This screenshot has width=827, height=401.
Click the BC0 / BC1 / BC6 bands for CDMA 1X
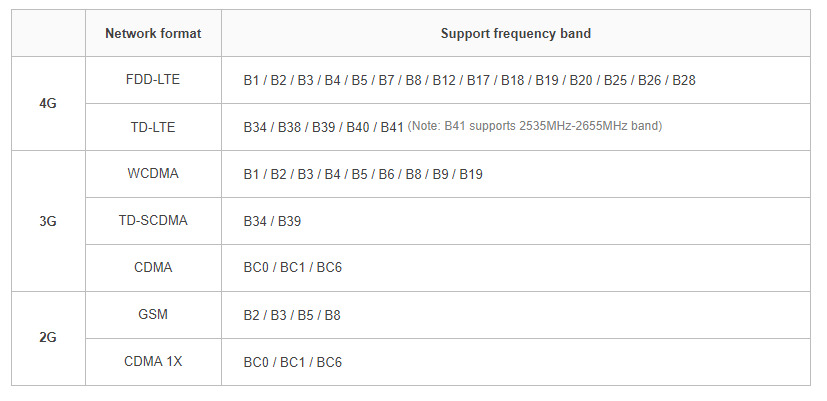[x=293, y=362]
